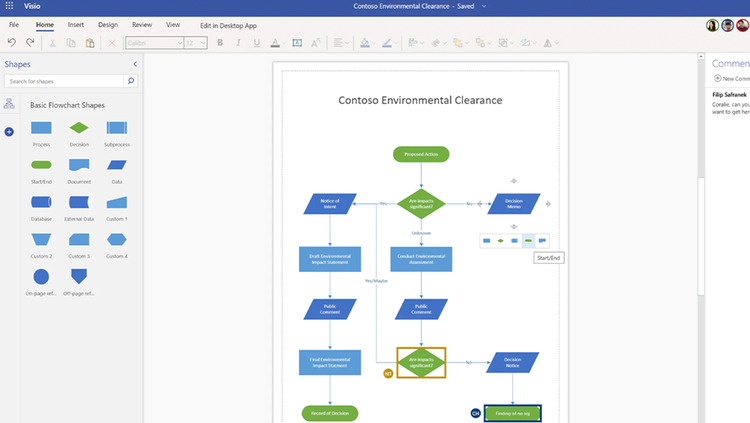
Task: Toggle Bold formatting
Action: pos(220,43)
